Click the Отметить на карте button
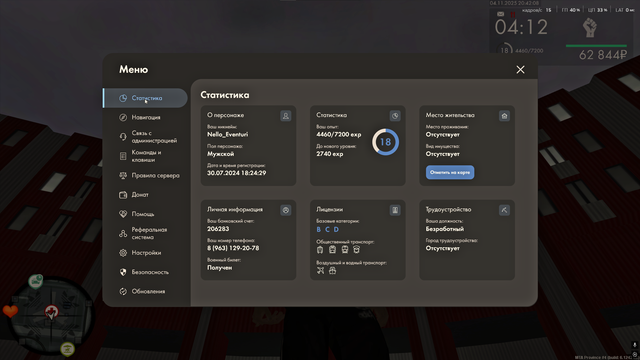The image size is (640, 360). (x=450, y=172)
